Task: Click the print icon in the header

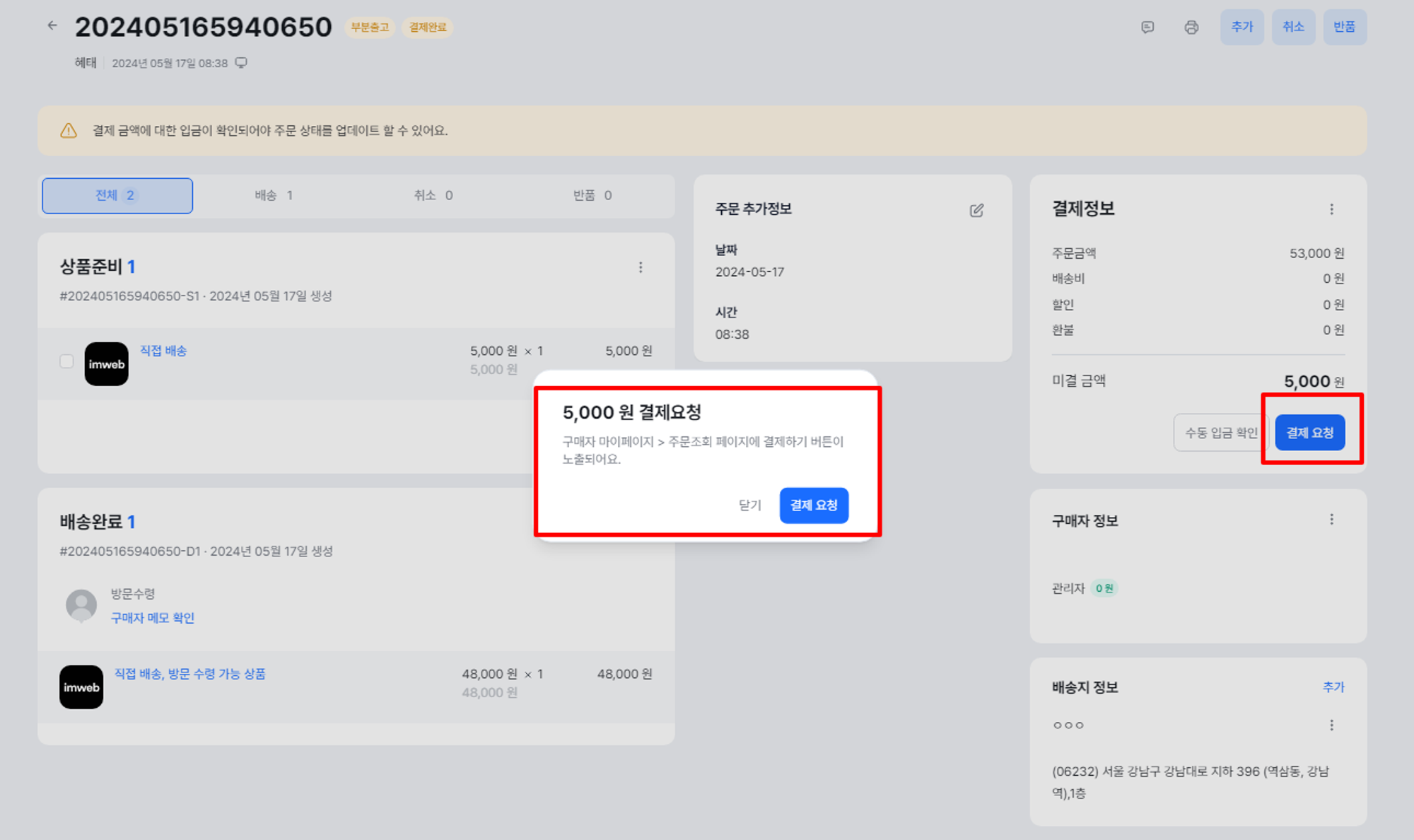Action: 1191,27
